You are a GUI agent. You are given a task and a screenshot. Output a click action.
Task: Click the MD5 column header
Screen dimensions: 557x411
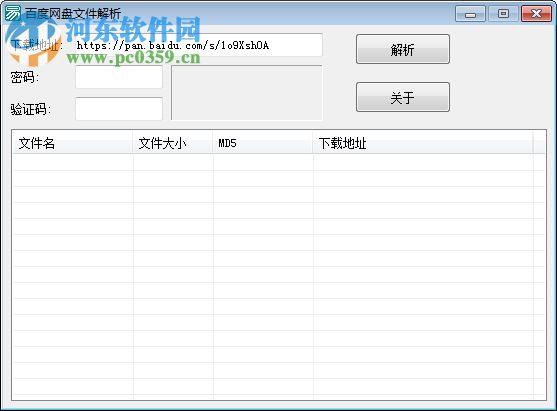pyautogui.click(x=263, y=143)
